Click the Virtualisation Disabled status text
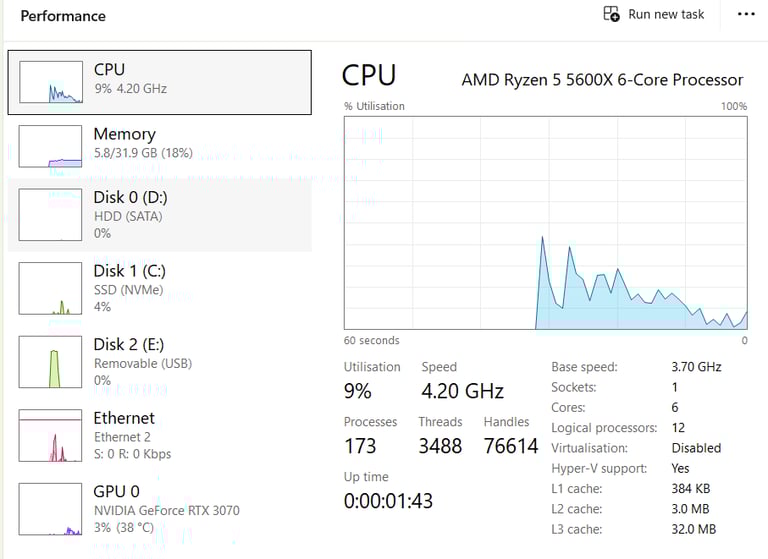The image size is (768, 559). pos(696,448)
